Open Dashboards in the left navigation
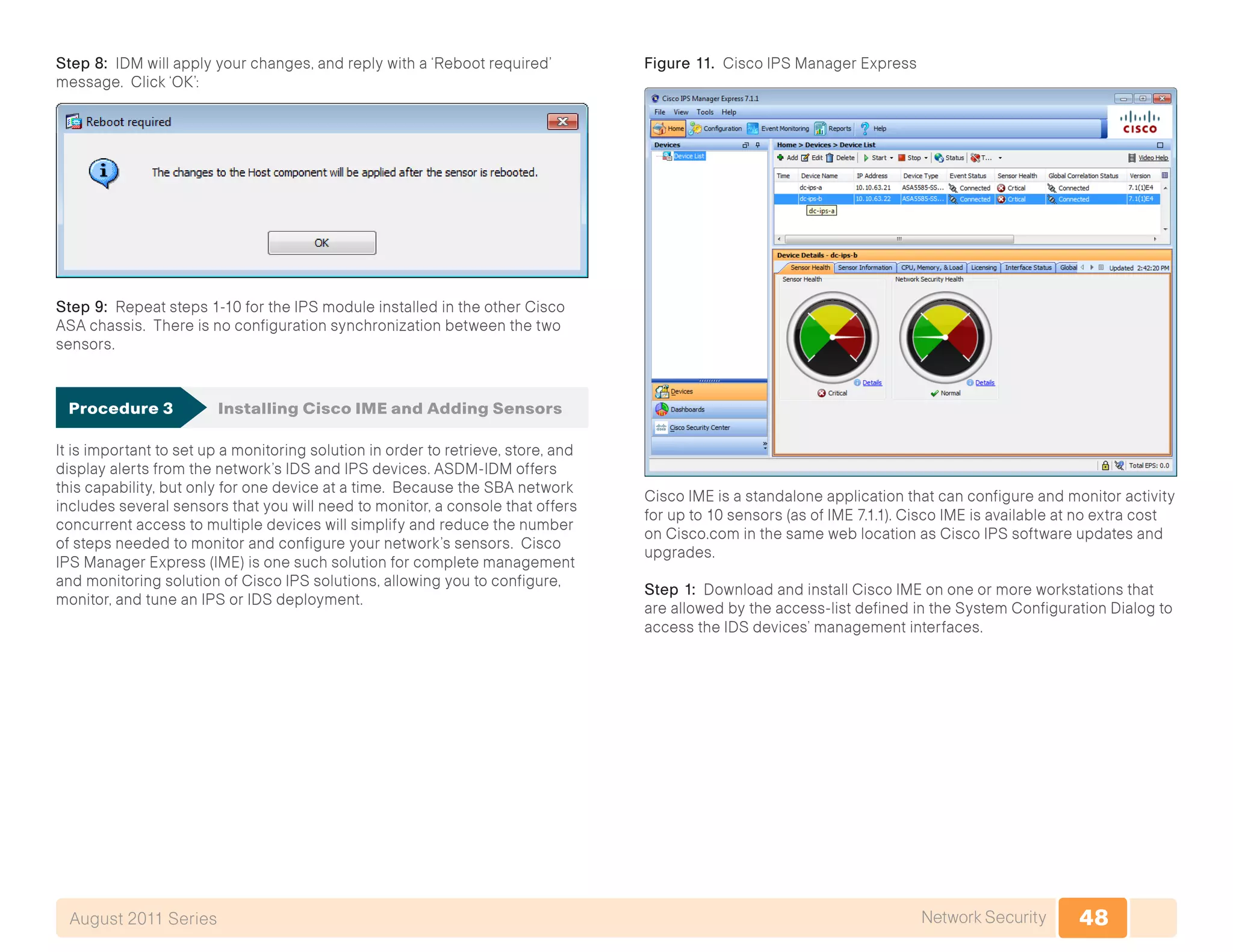 pyautogui.click(x=686, y=409)
